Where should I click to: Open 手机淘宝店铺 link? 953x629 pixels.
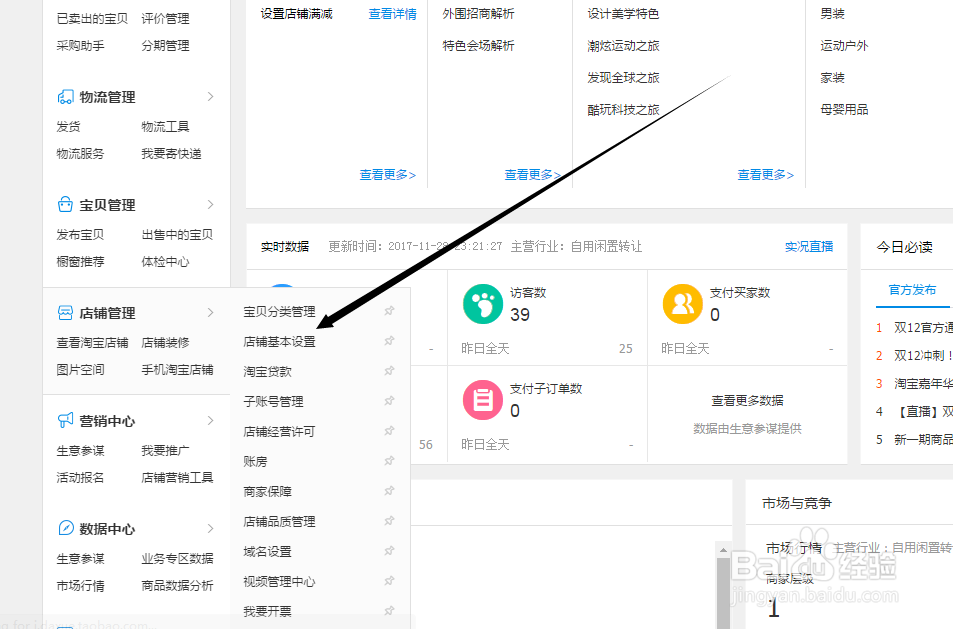tap(177, 369)
